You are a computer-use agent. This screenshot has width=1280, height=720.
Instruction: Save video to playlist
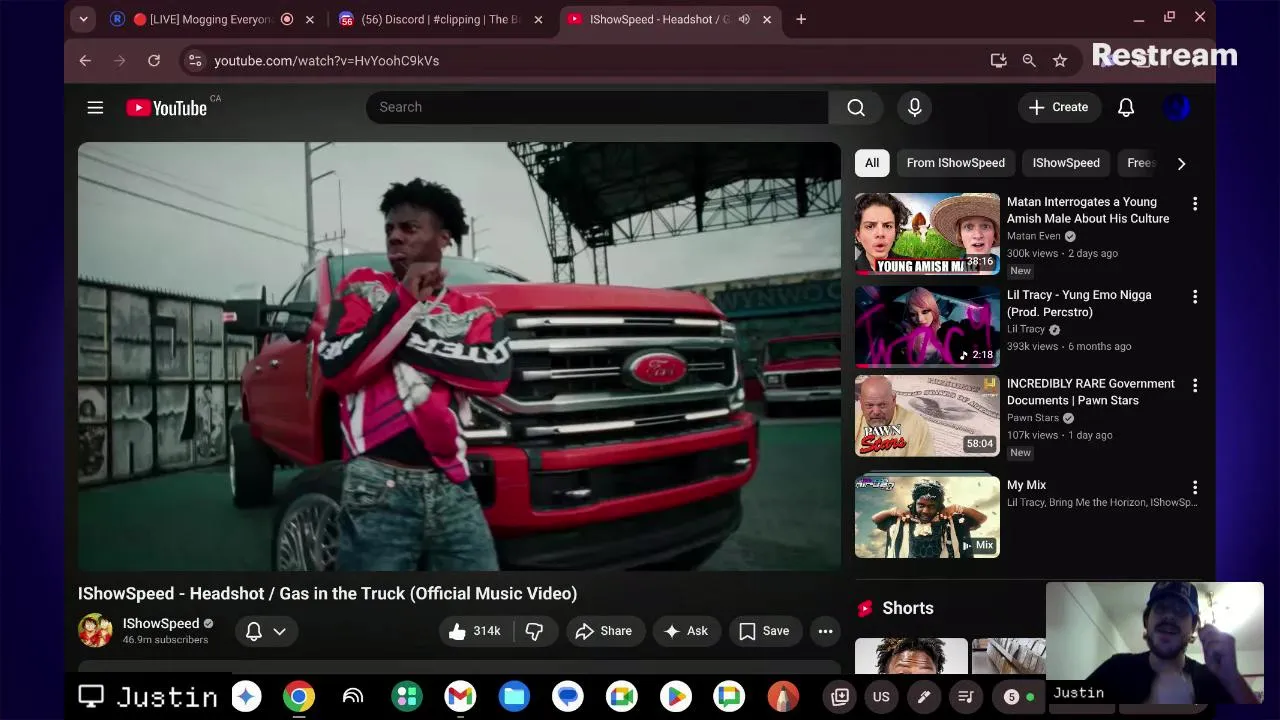(765, 631)
